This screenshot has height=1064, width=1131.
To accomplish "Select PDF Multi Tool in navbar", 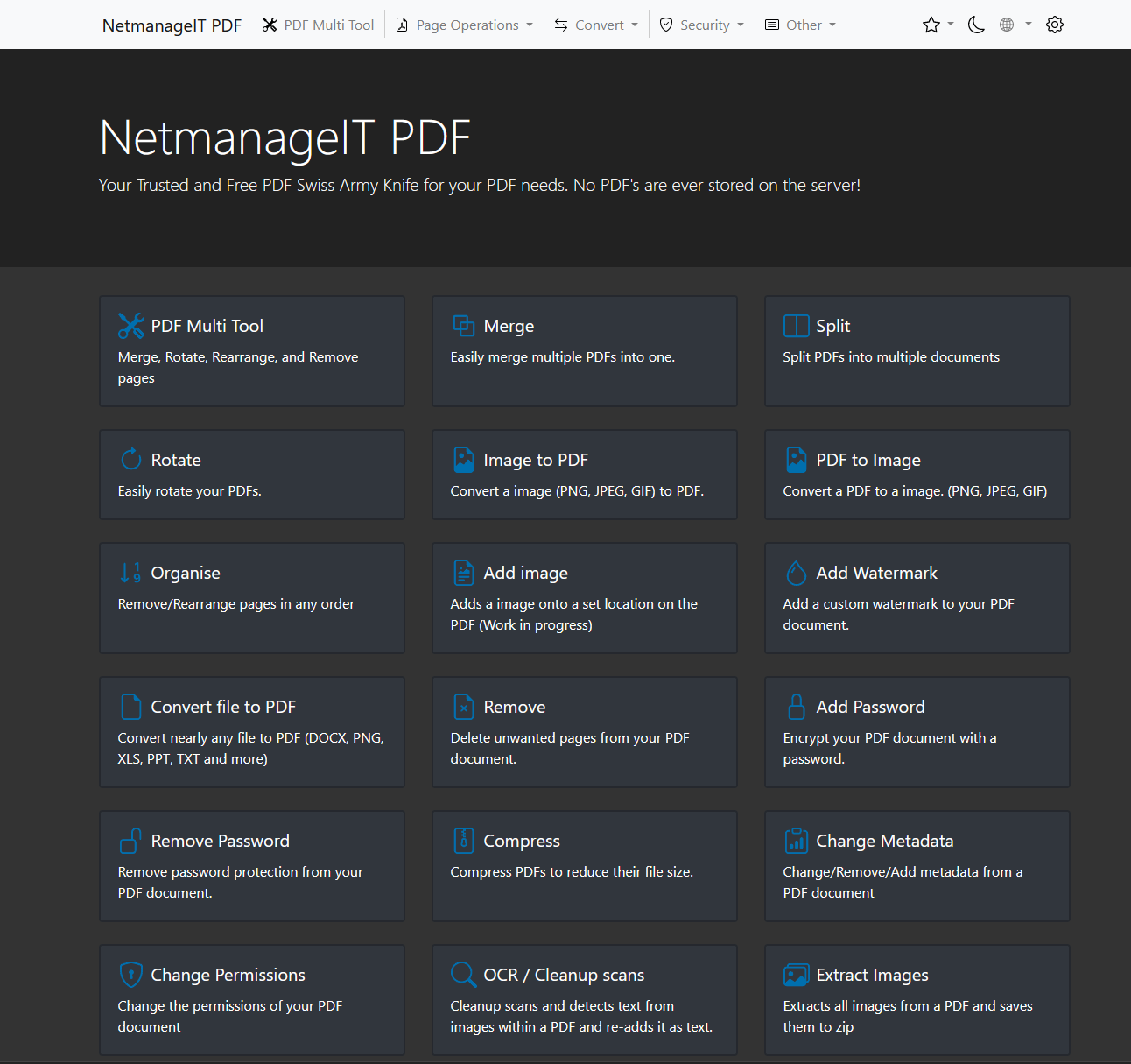I will click(x=319, y=25).
